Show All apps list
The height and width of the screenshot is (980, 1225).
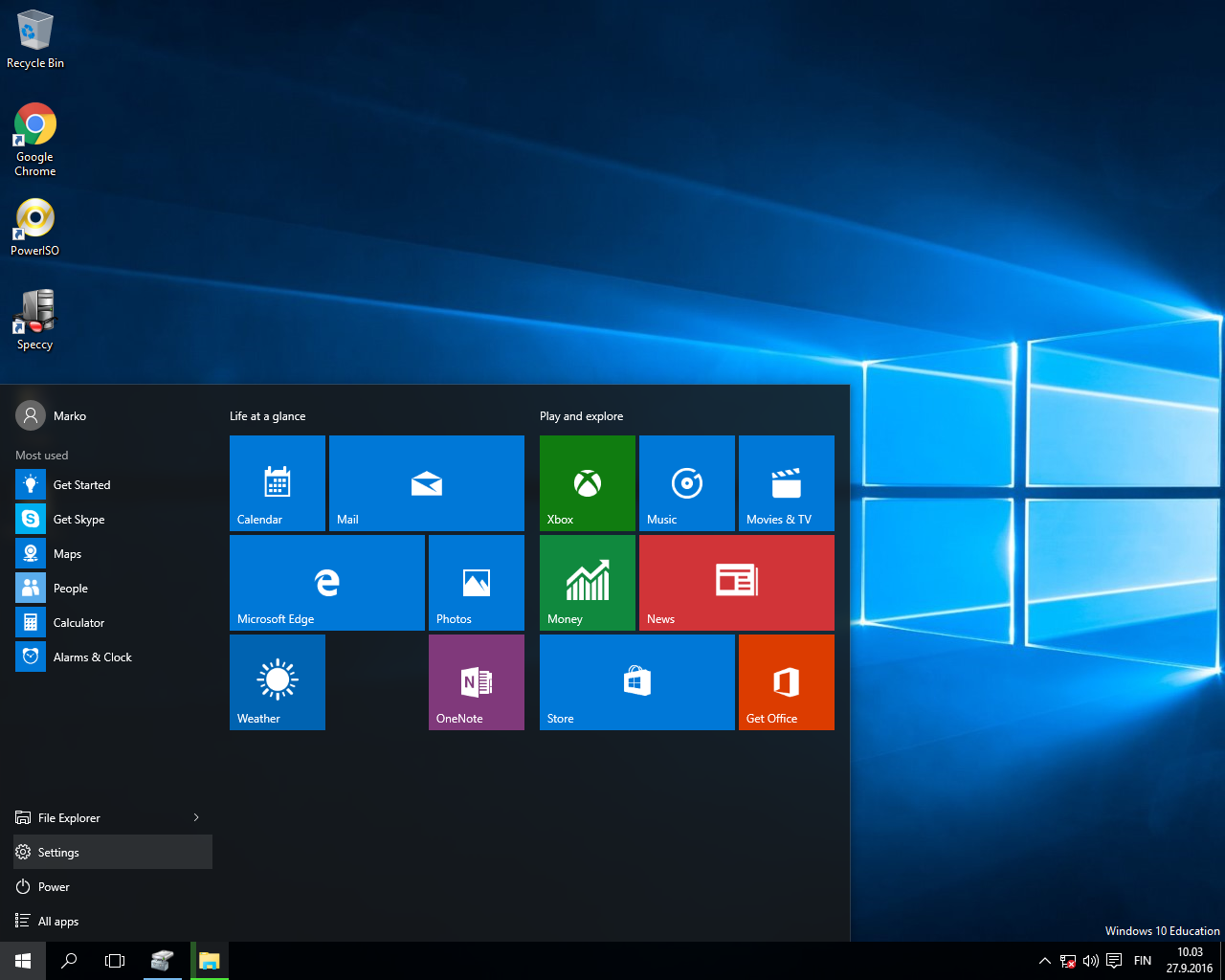[57, 921]
